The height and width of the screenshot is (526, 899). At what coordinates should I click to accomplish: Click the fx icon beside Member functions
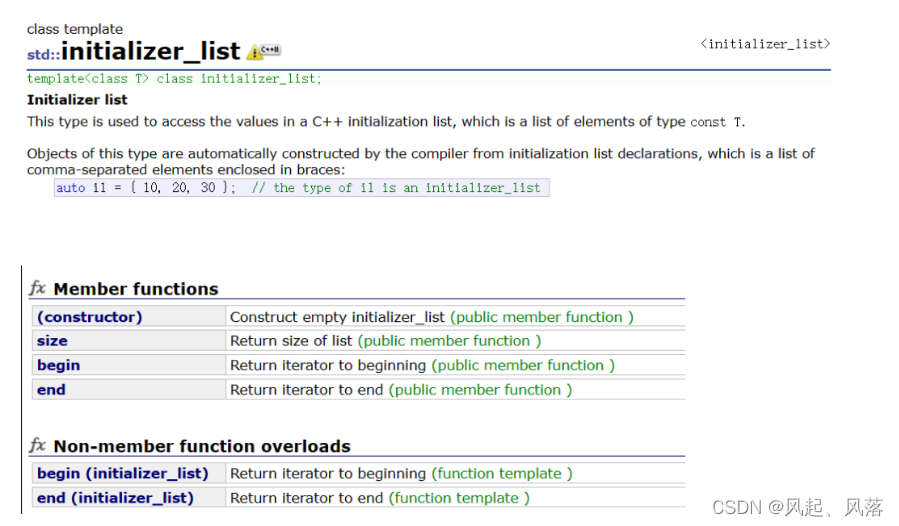pos(38,287)
